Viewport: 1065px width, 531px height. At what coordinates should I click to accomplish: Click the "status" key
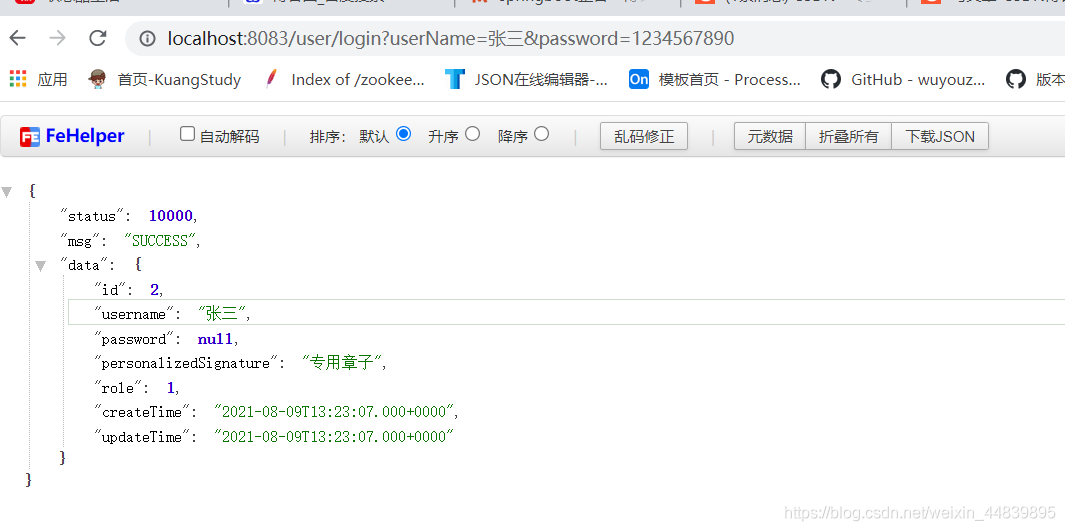coord(92,217)
